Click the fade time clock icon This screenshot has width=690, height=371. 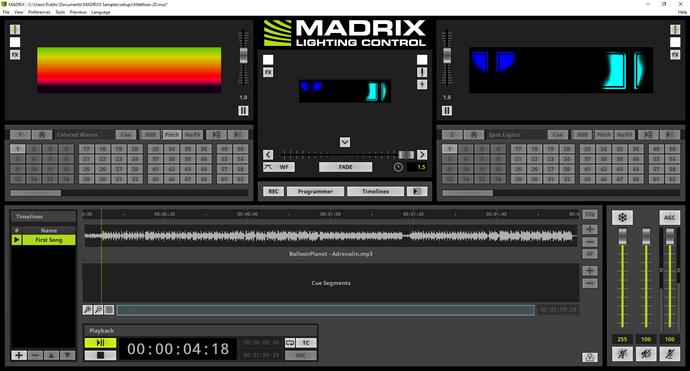click(x=398, y=167)
